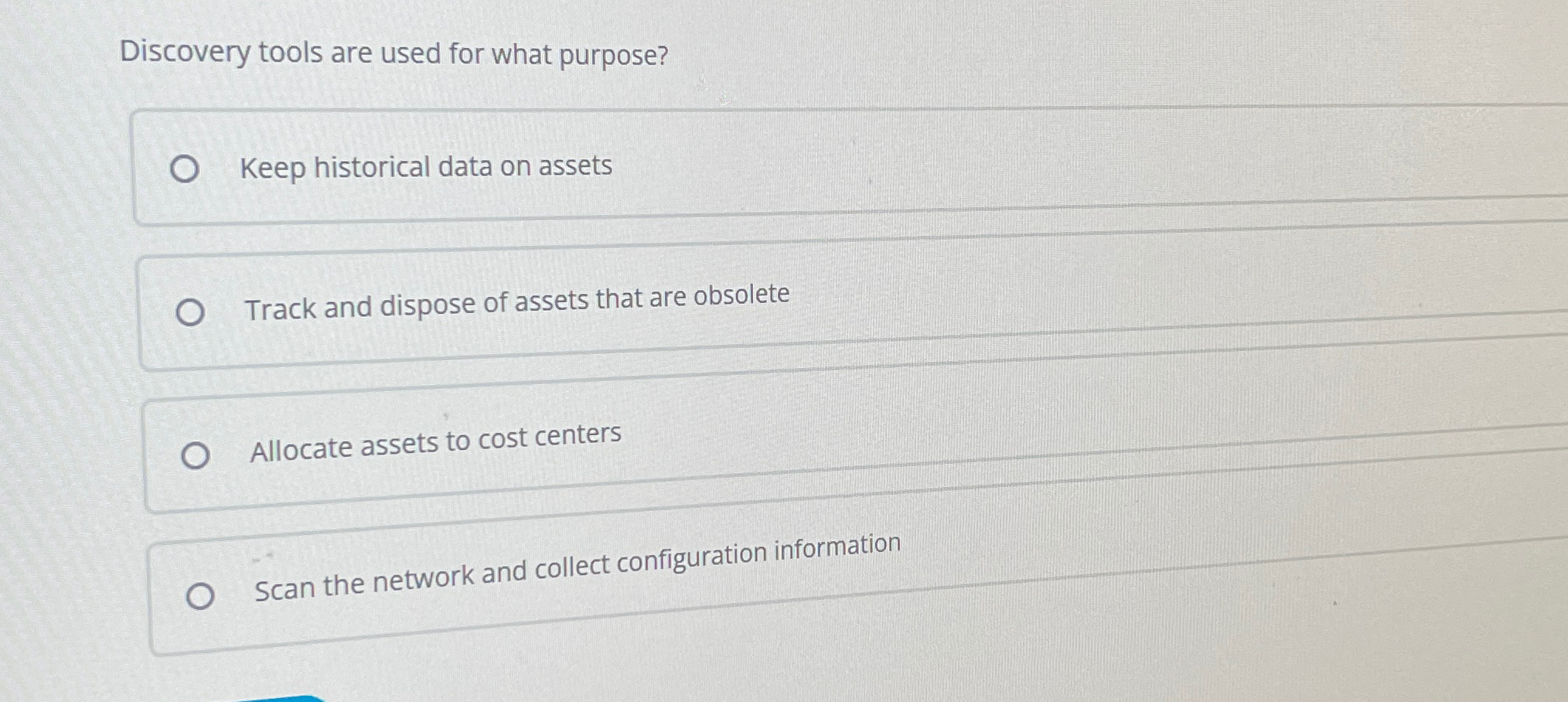Click inside the 'Allocate assets' answer box
Viewport: 1568px width, 702px height.
696,452
